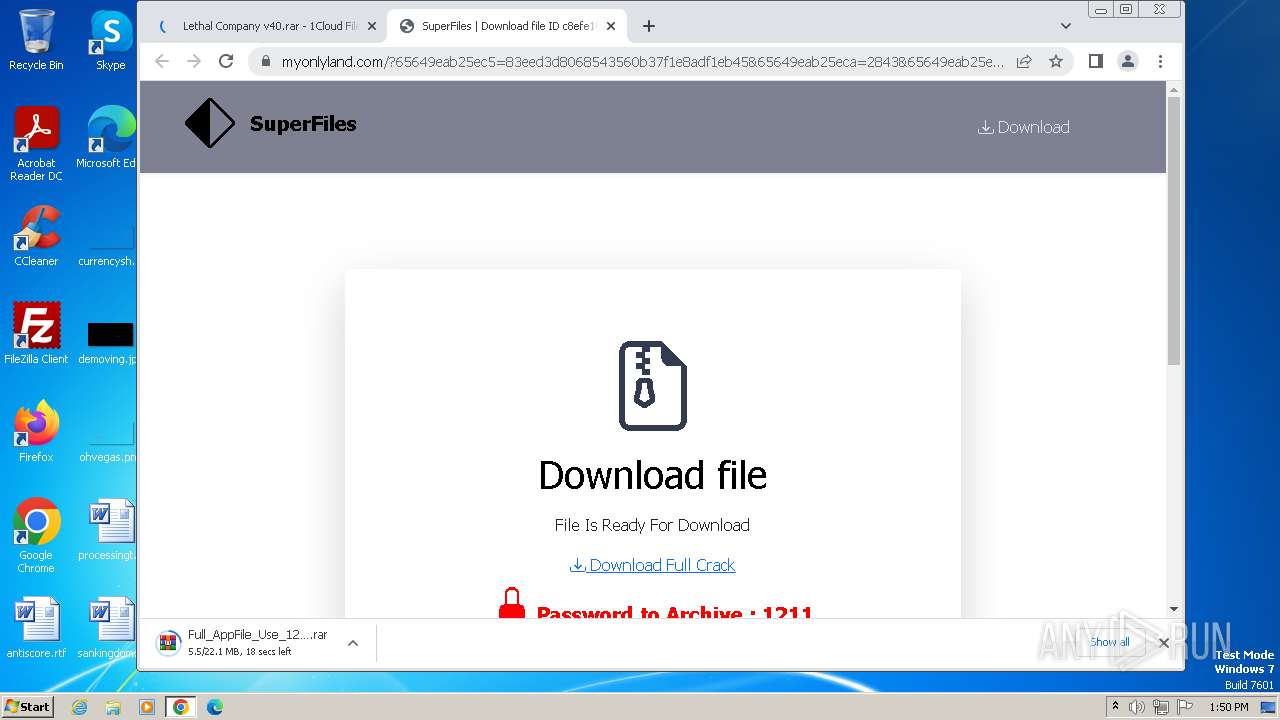The image size is (1280, 720).
Task: Open the volume control in tray
Action: click(1137, 707)
